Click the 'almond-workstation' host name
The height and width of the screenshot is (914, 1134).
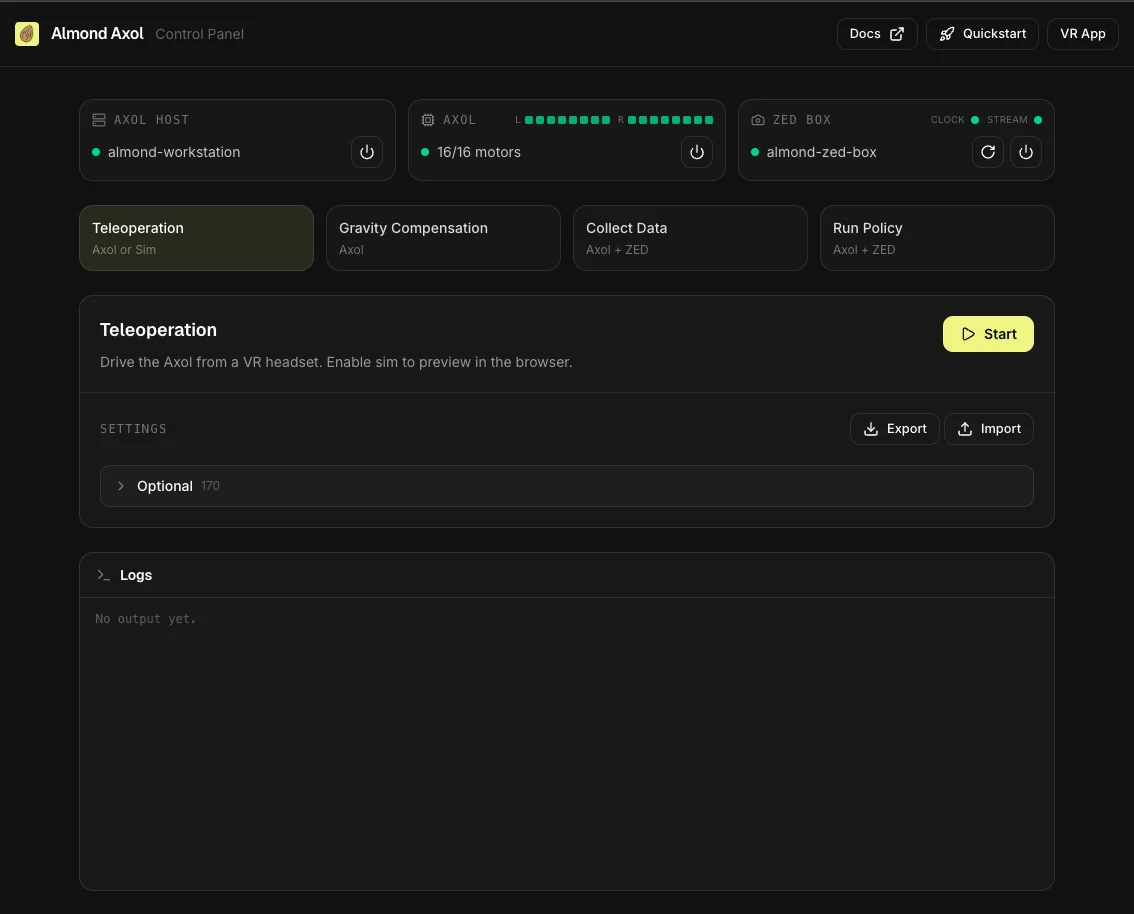click(174, 152)
